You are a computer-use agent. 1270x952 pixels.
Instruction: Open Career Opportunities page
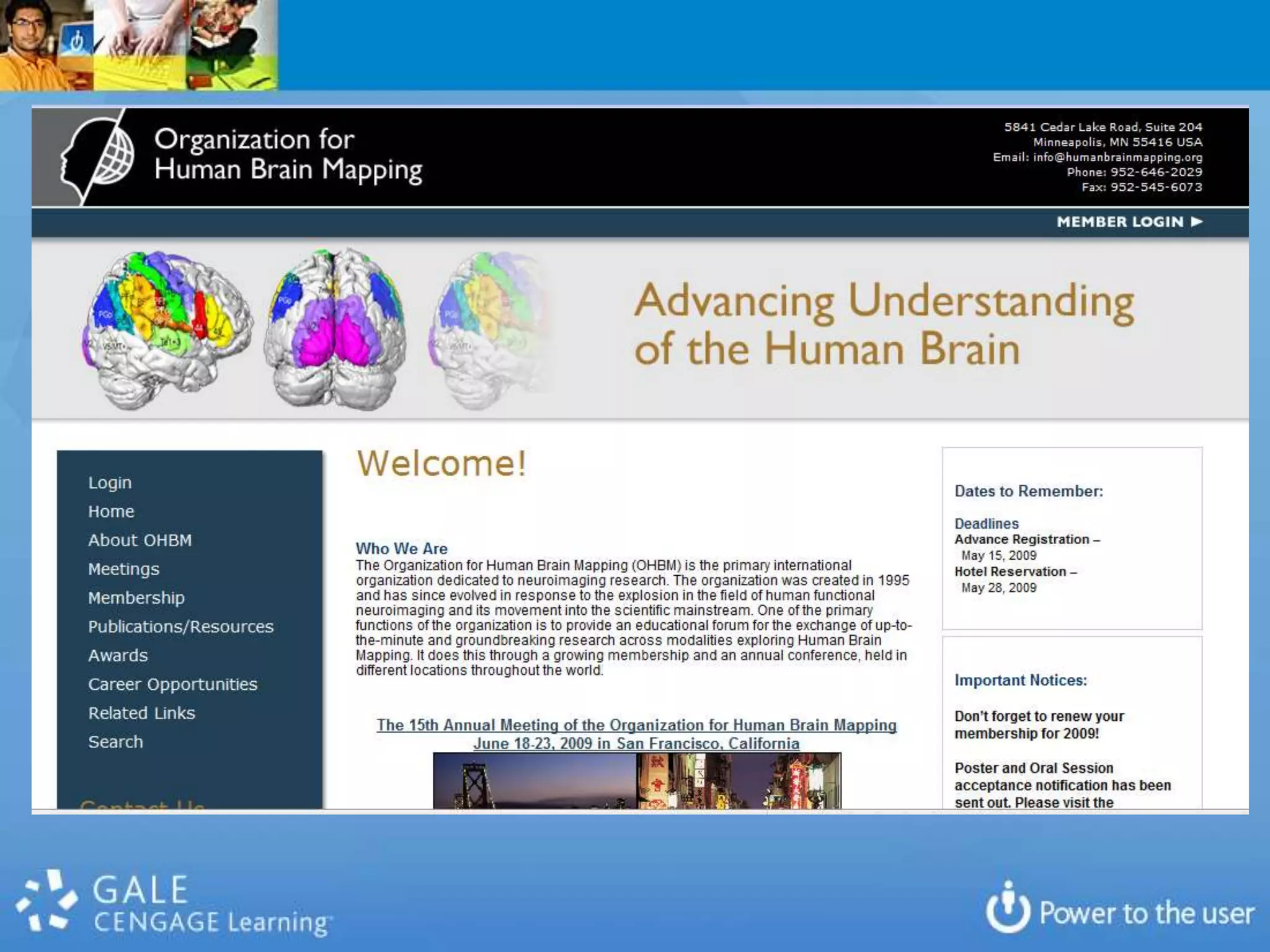click(172, 684)
